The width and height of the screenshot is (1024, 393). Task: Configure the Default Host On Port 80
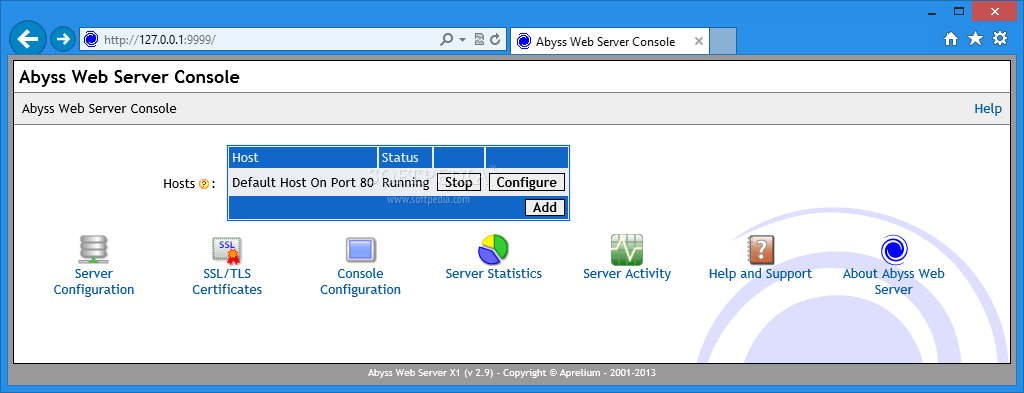pyautogui.click(x=526, y=182)
